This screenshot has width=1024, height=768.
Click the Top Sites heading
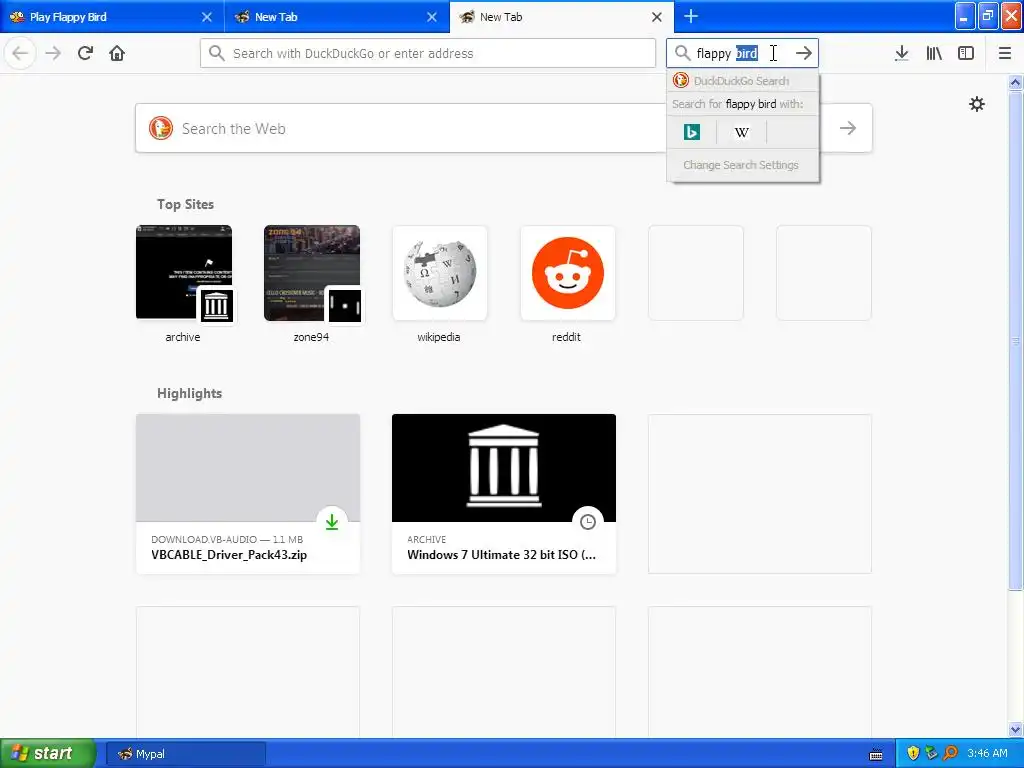pos(185,204)
